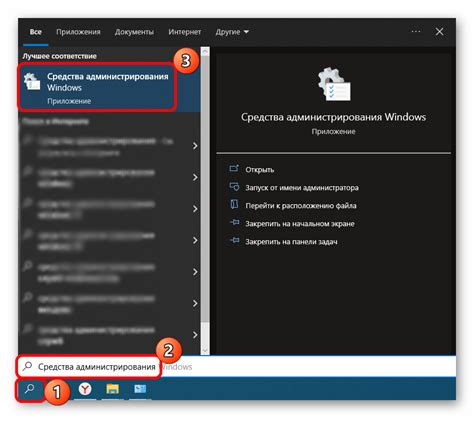Image resolution: width=474 pixels, height=426 pixels.
Task: Expand the last web result chevron
Action: [x=195, y=335]
